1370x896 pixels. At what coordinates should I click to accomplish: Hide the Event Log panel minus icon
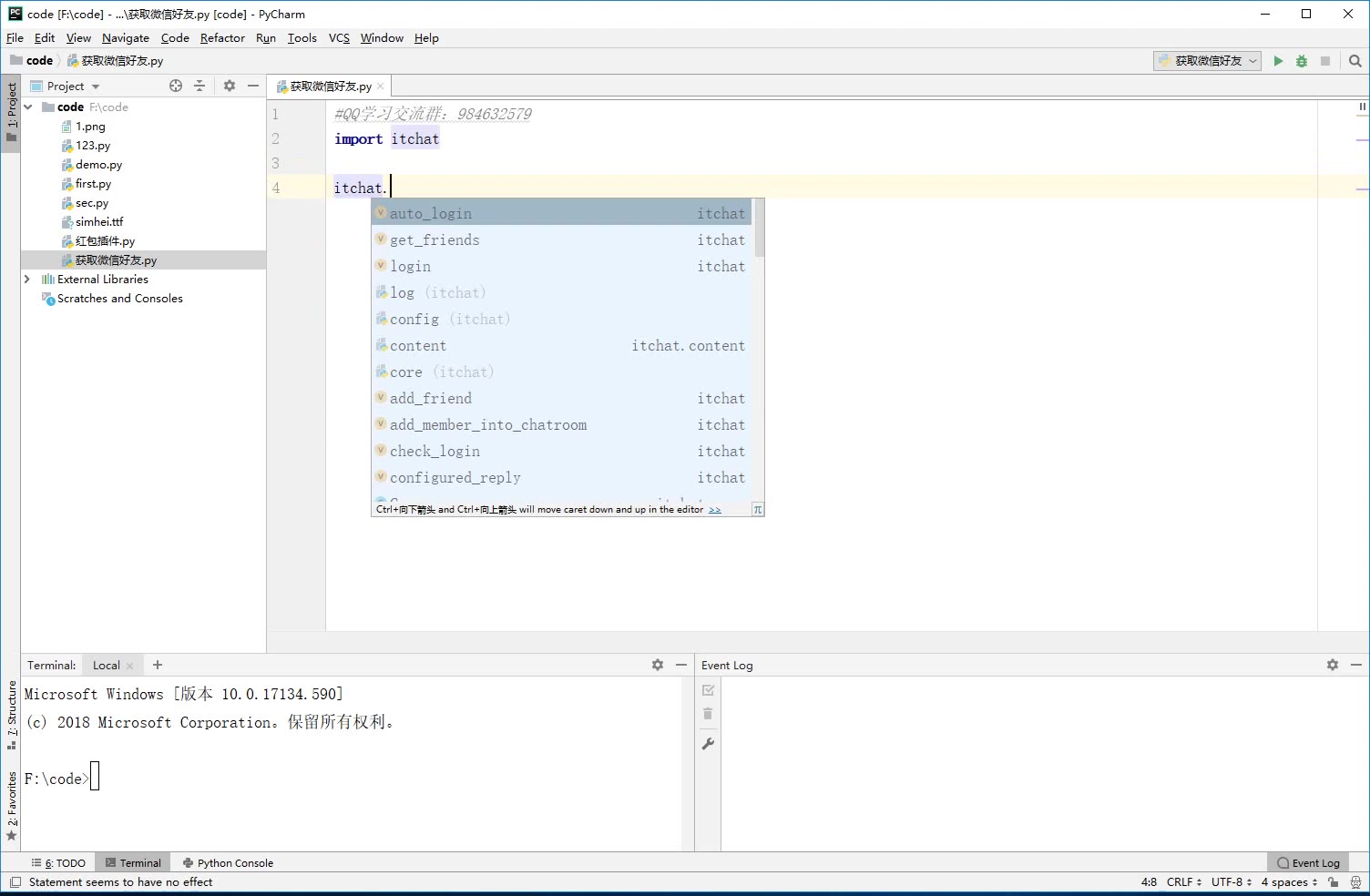coord(1356,665)
